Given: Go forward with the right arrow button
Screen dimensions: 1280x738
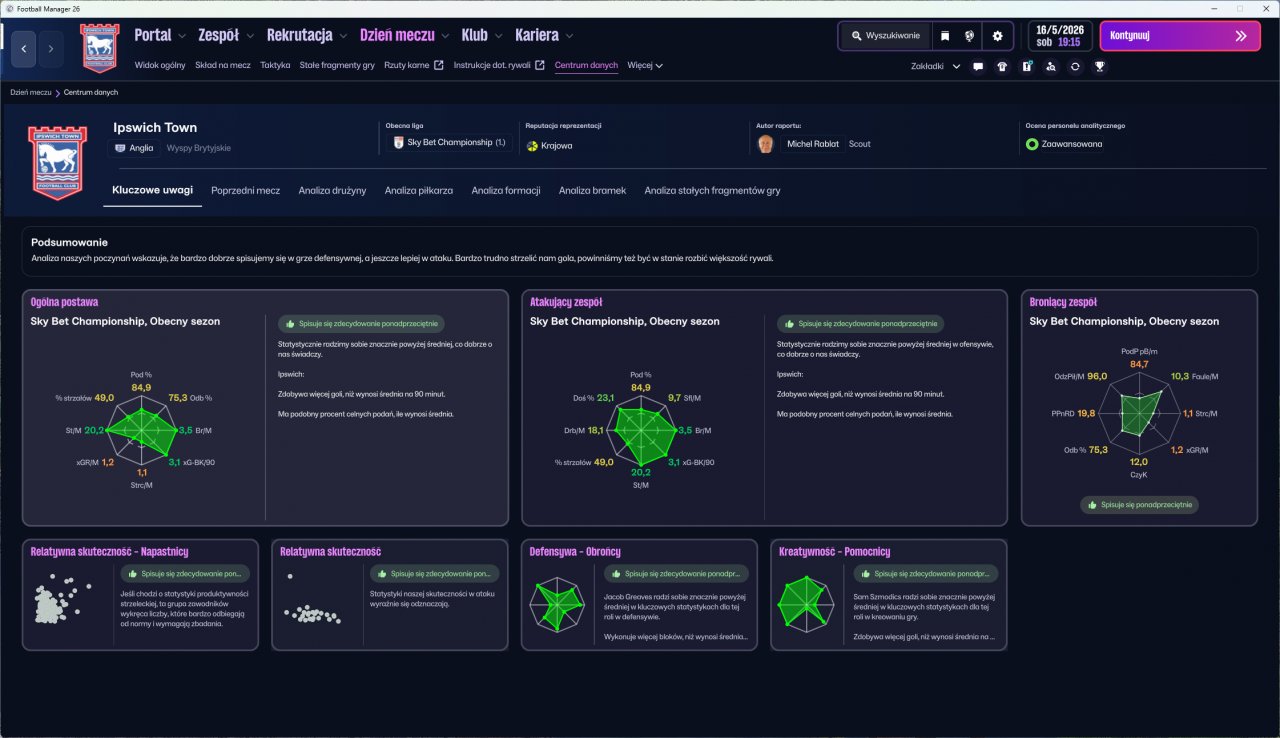Looking at the screenshot, I should [51, 48].
